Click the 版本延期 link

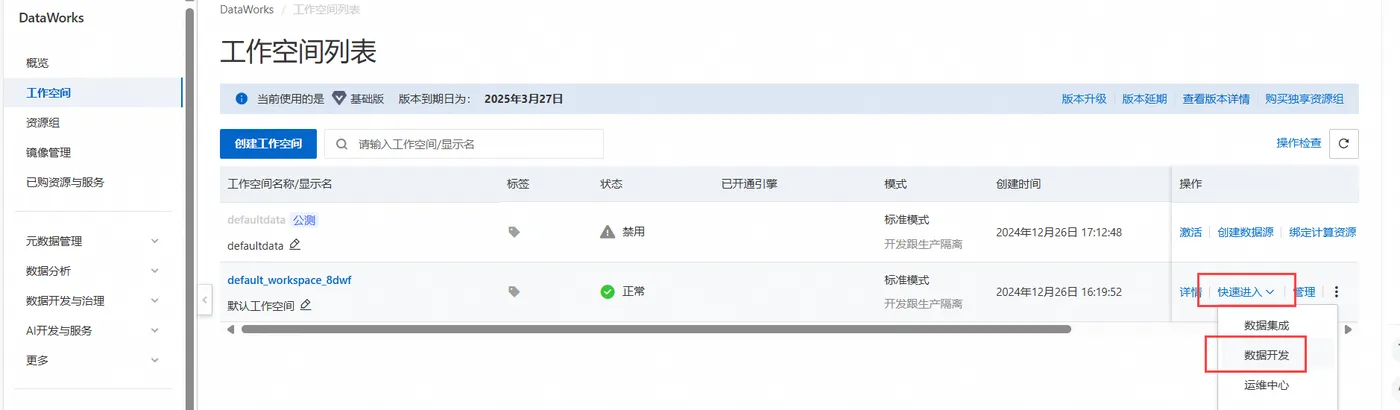tap(1144, 99)
